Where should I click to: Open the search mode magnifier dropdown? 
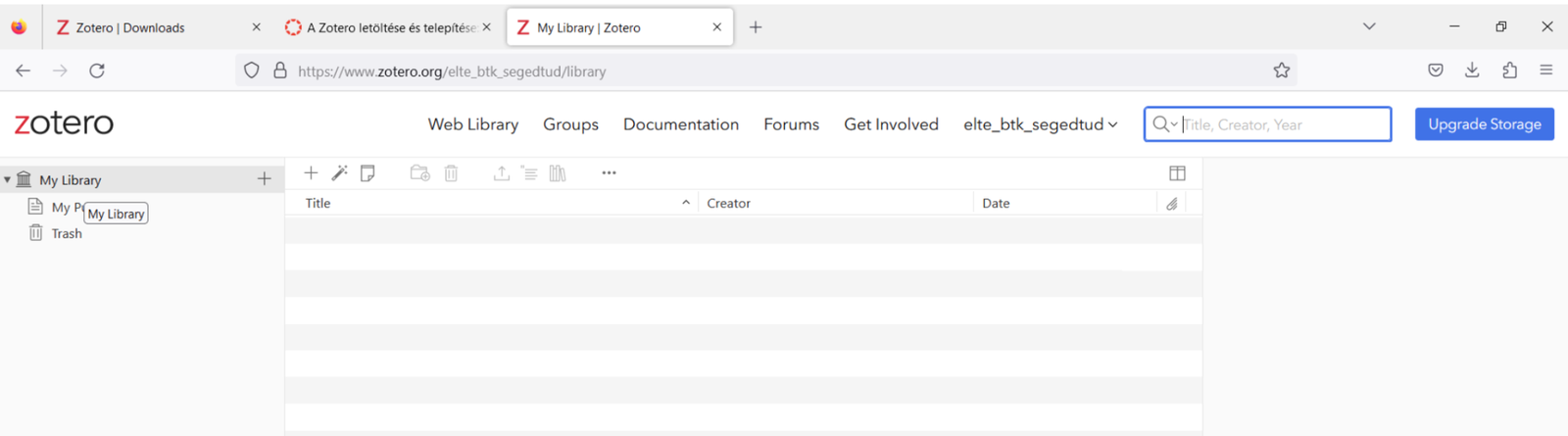(x=1164, y=124)
